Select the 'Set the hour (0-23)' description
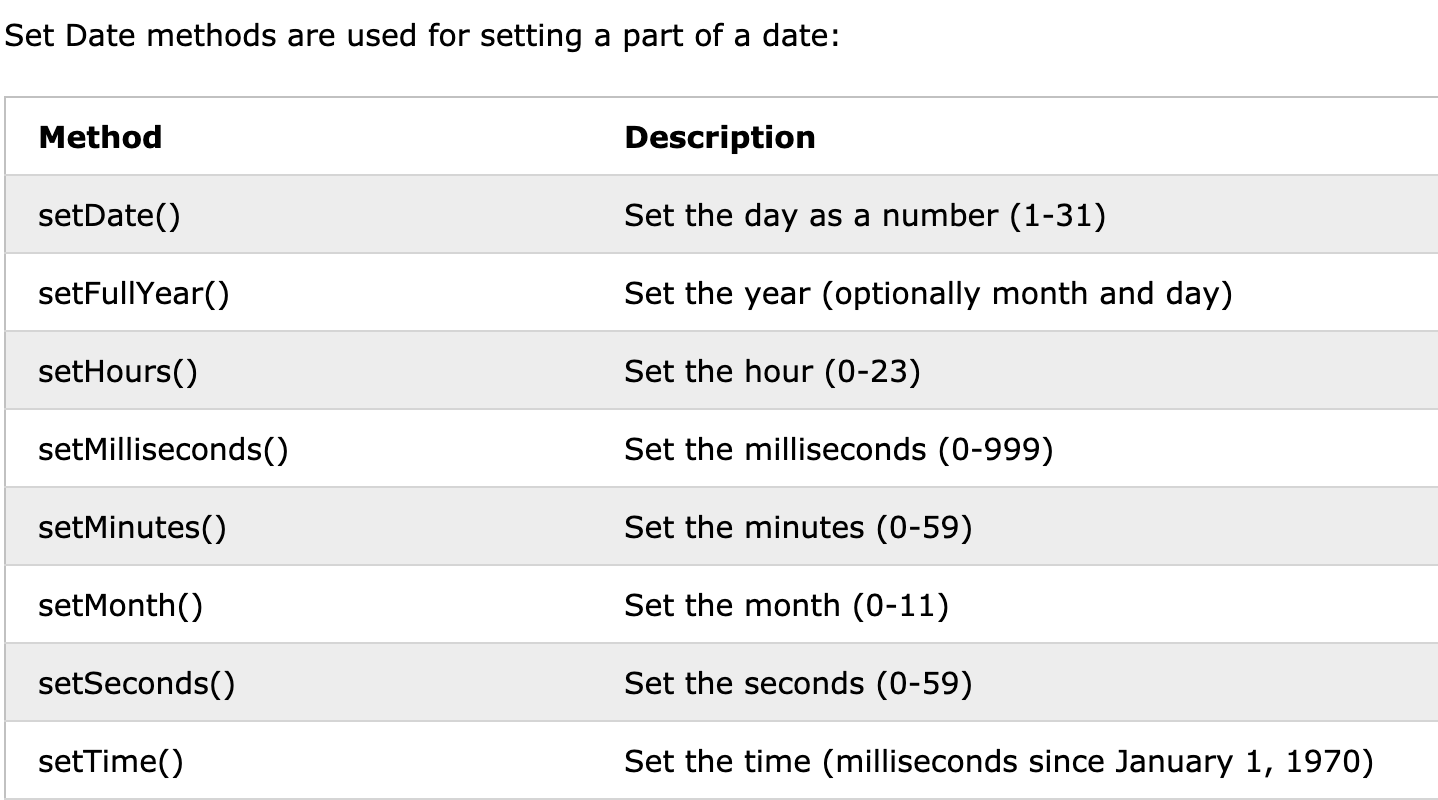Image resolution: width=1438 pixels, height=800 pixels. 772,371
